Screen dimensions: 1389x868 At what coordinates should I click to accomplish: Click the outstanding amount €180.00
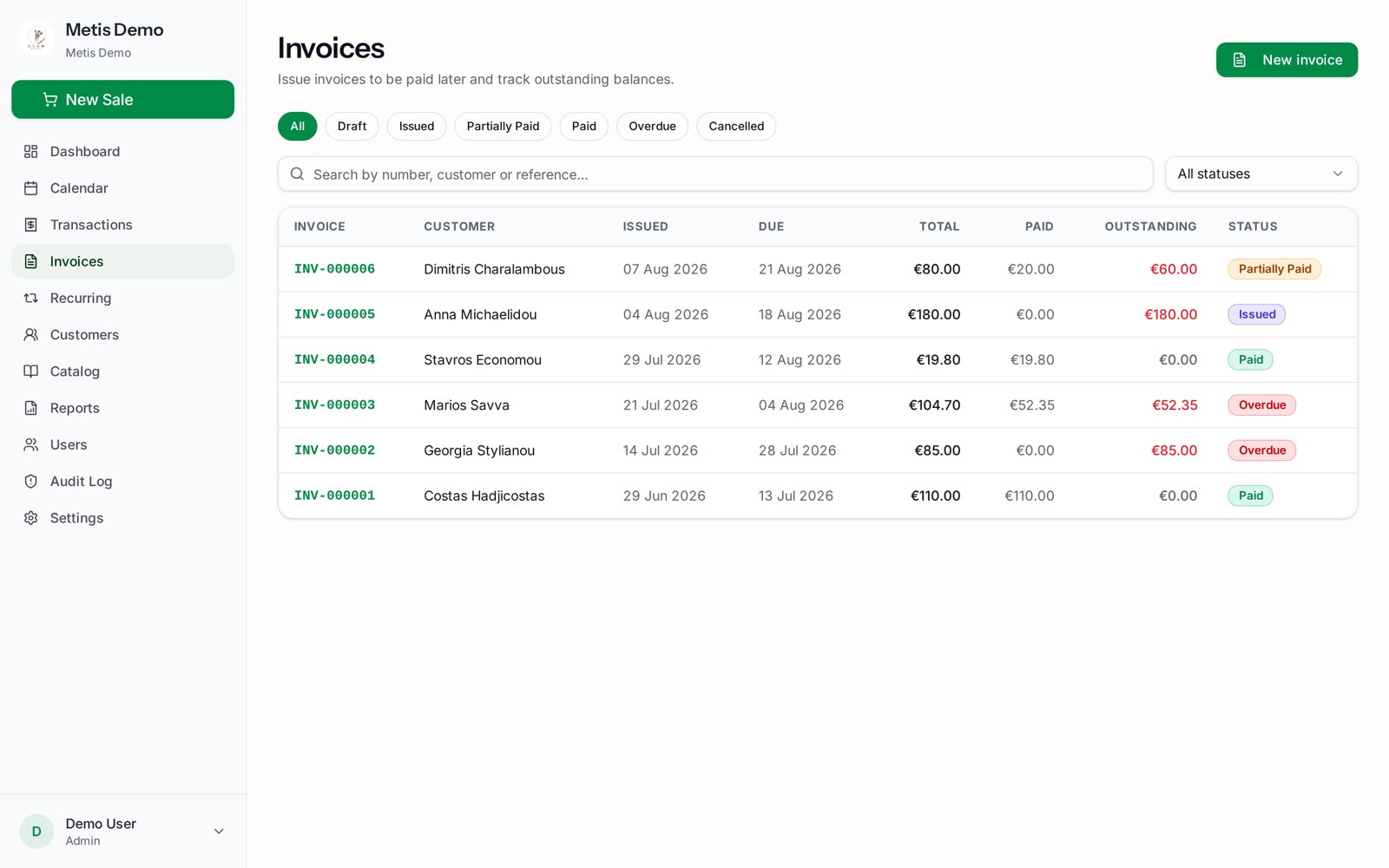pyautogui.click(x=1170, y=314)
